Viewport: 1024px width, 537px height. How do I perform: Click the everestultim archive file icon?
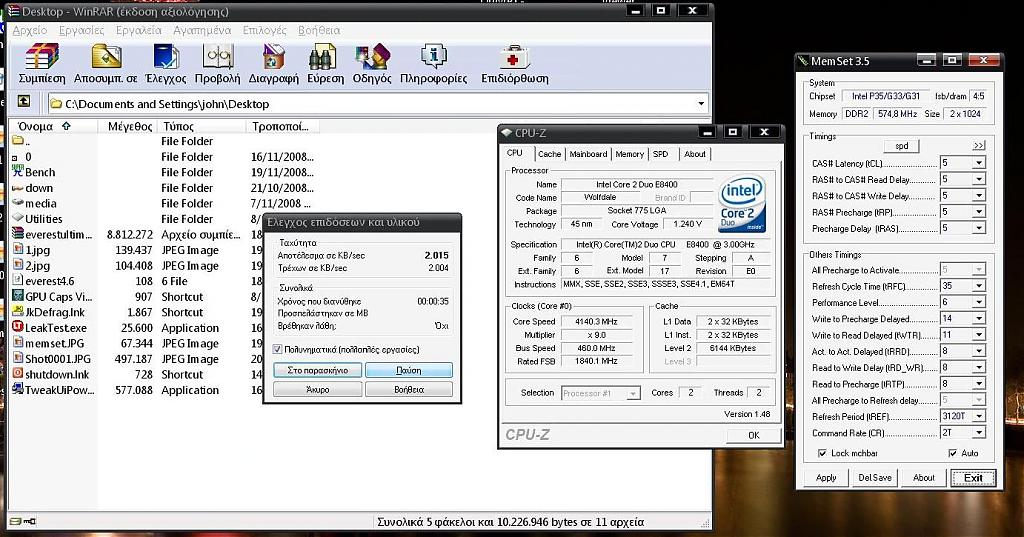[18, 234]
